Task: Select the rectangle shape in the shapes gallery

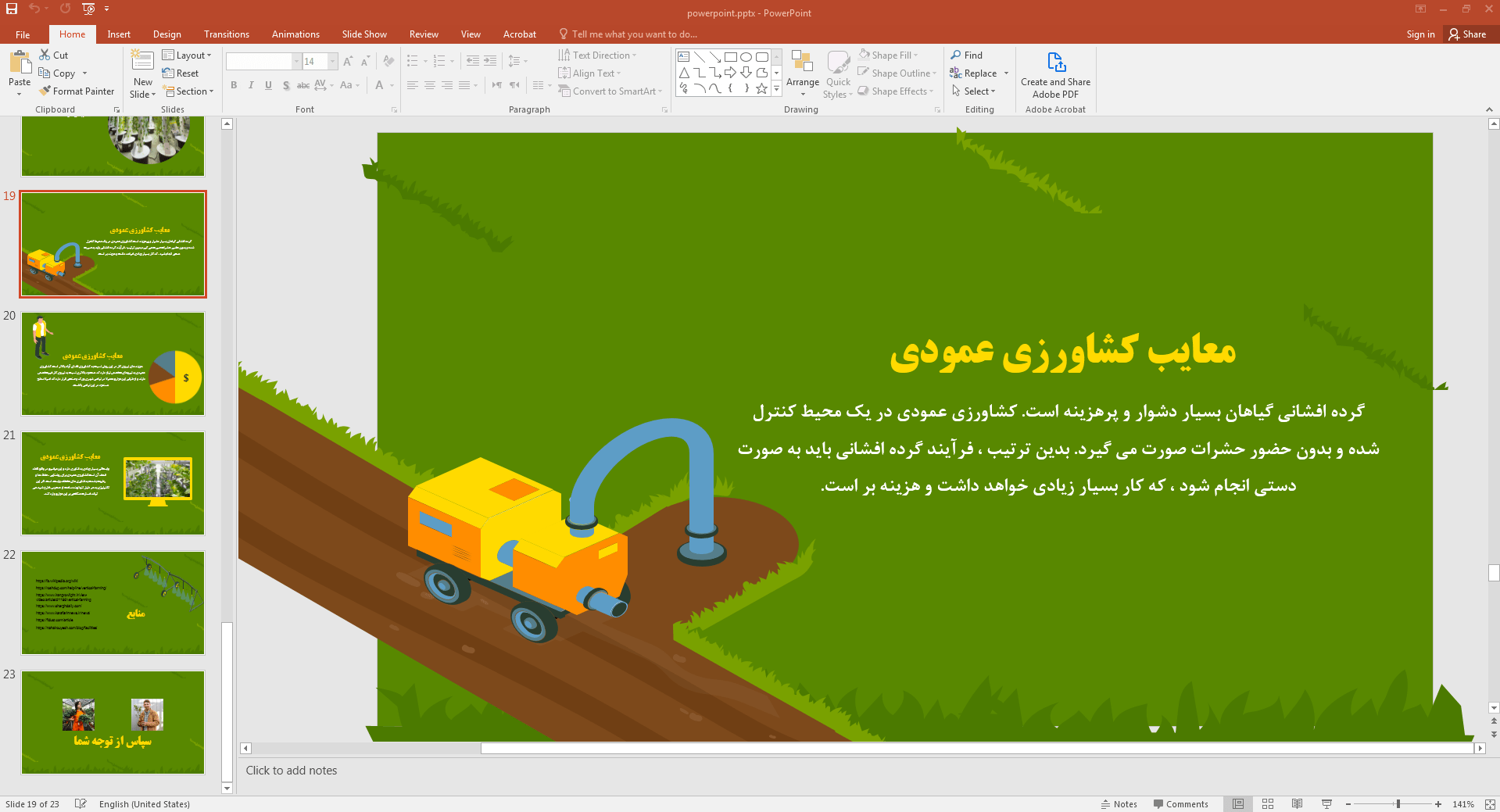Action: [730, 57]
